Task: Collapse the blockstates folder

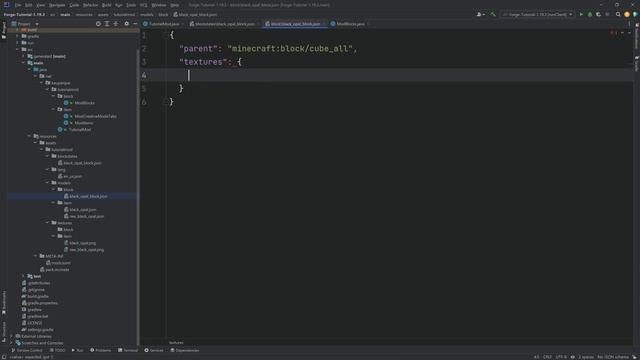Action: [47, 156]
